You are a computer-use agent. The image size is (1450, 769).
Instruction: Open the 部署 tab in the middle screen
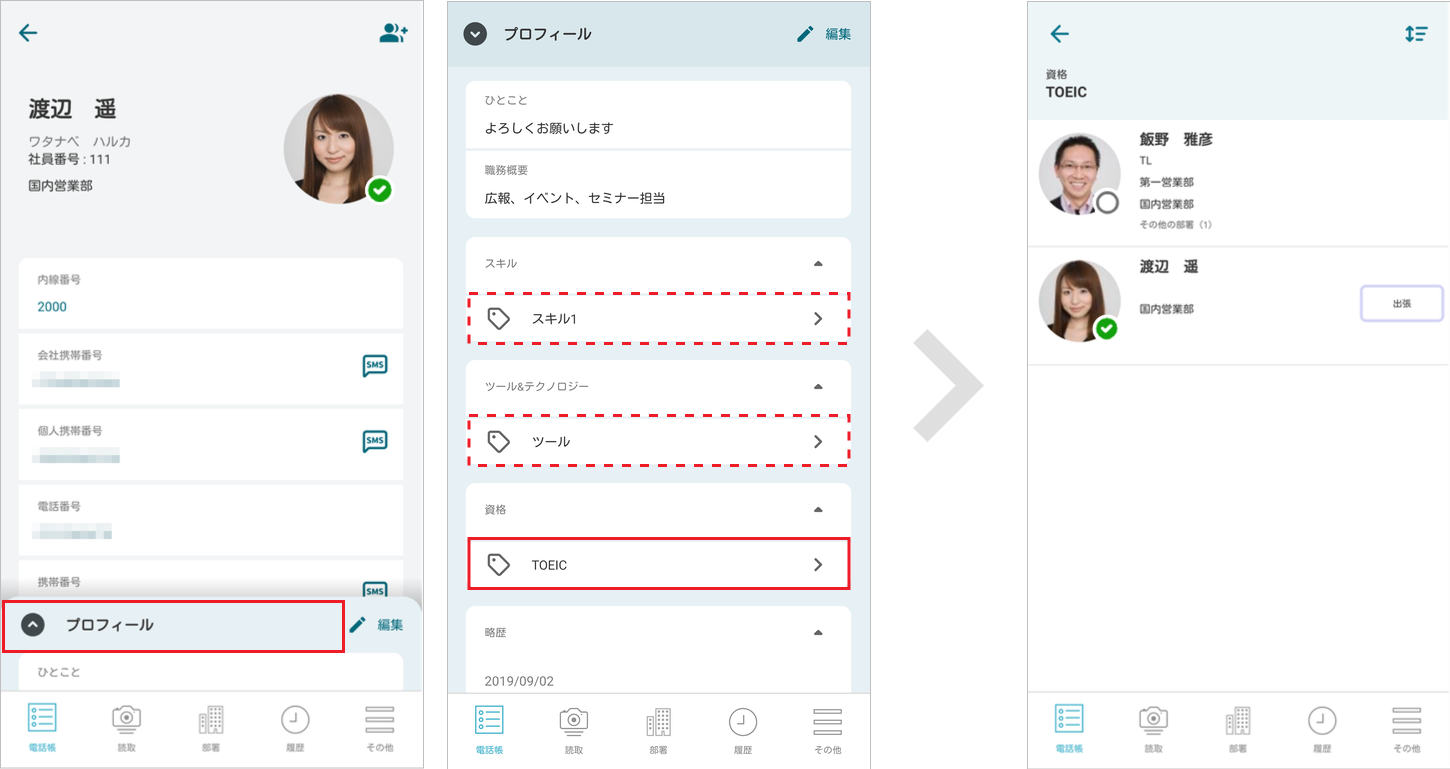(x=658, y=726)
